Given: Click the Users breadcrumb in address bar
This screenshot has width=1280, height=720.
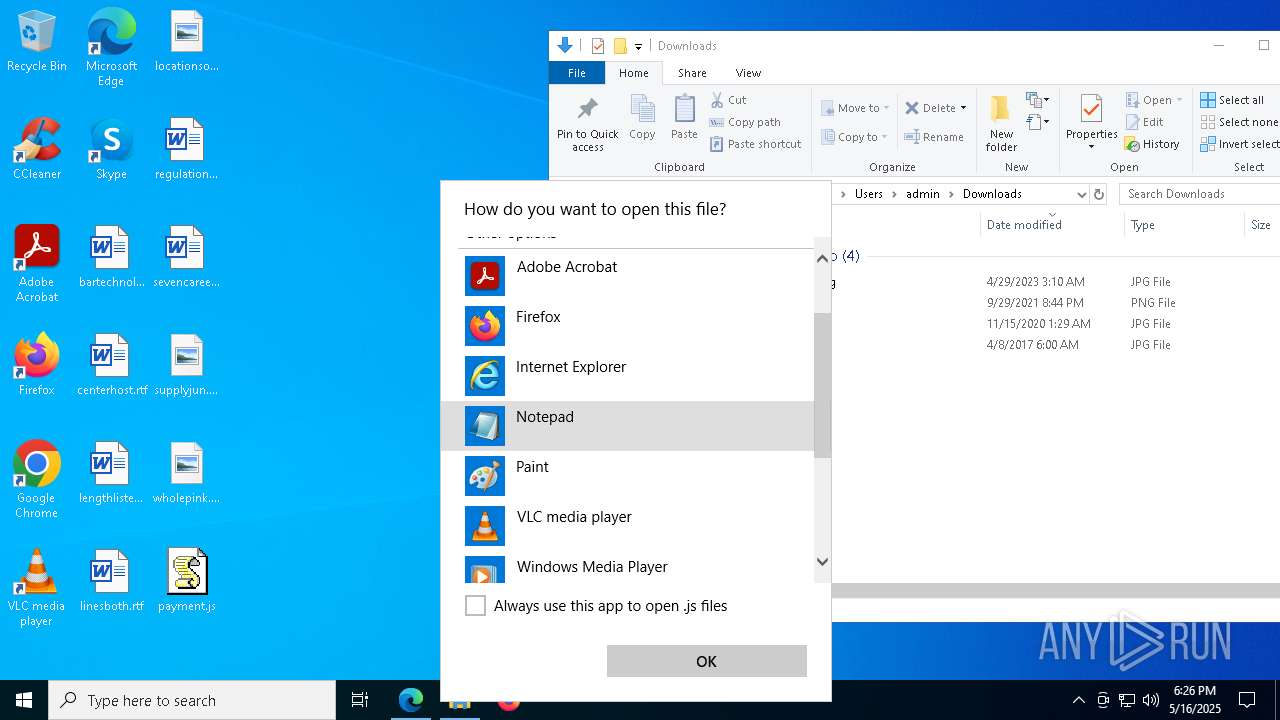Looking at the screenshot, I should tap(868, 194).
